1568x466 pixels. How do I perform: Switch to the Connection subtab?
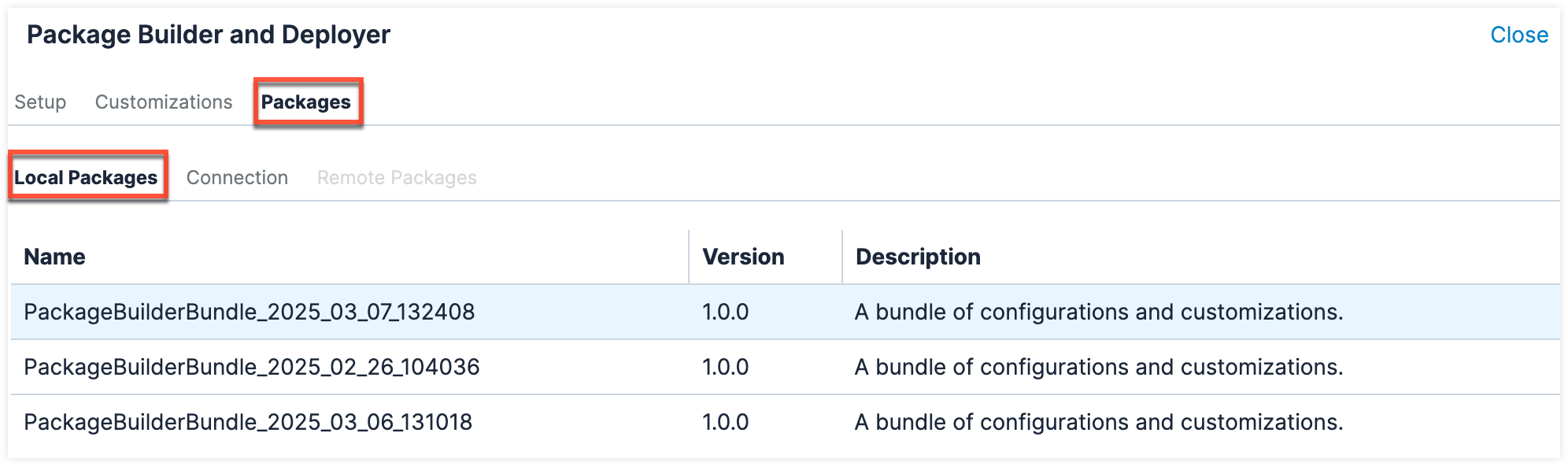237,178
